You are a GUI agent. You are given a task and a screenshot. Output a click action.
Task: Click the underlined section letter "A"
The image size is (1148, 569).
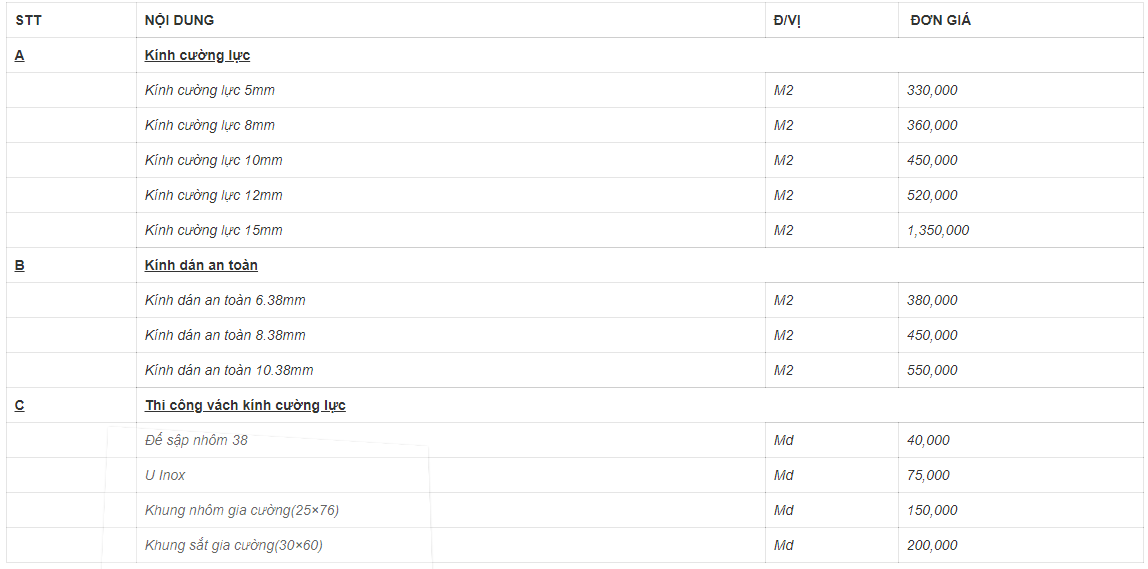coord(20,55)
